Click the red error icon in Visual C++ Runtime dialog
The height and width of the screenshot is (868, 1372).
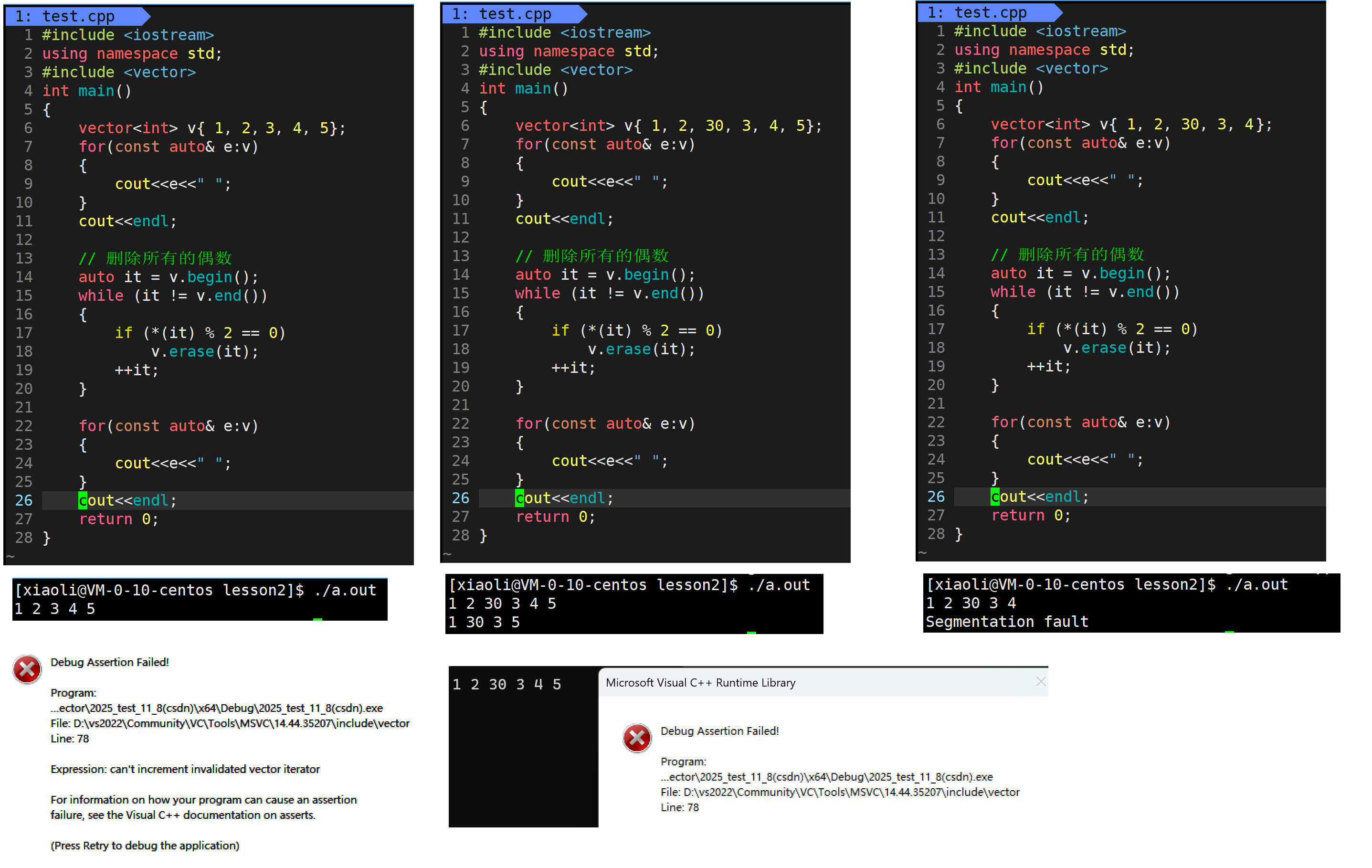pyautogui.click(x=637, y=739)
